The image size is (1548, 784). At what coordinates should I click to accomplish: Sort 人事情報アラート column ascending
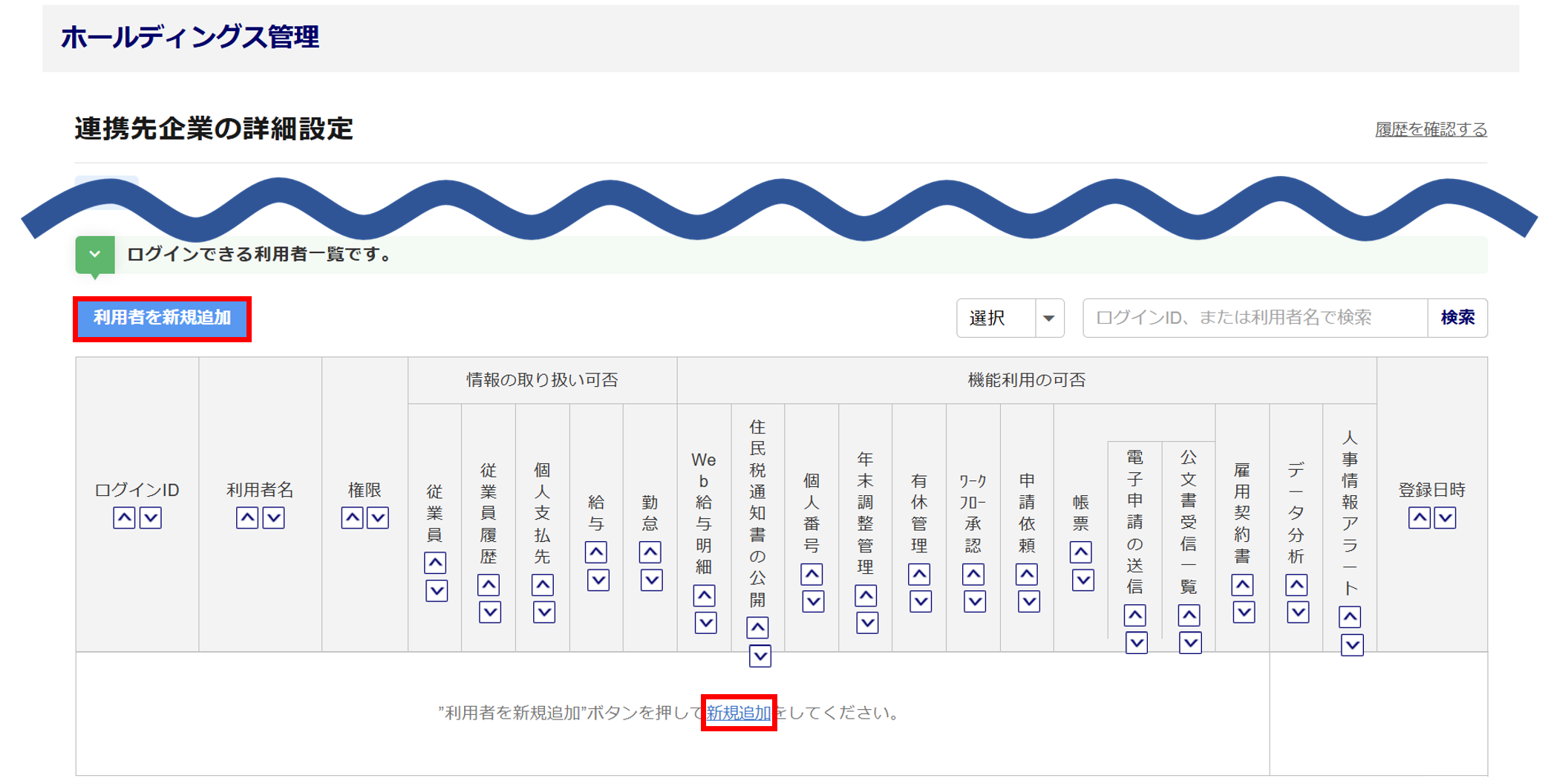(x=1350, y=617)
